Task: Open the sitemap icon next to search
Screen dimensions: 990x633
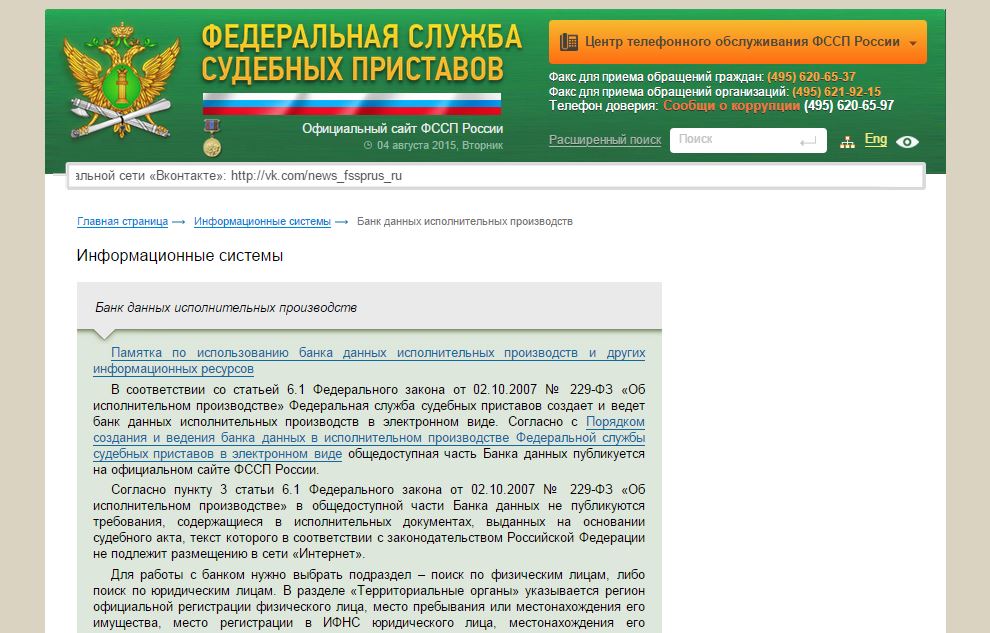Action: [x=847, y=142]
